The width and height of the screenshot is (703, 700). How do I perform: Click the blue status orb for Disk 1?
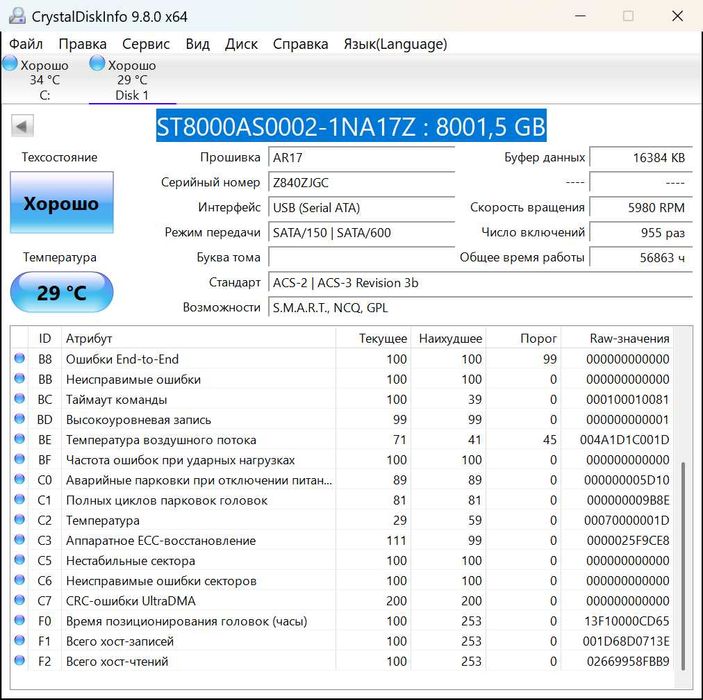[97, 64]
